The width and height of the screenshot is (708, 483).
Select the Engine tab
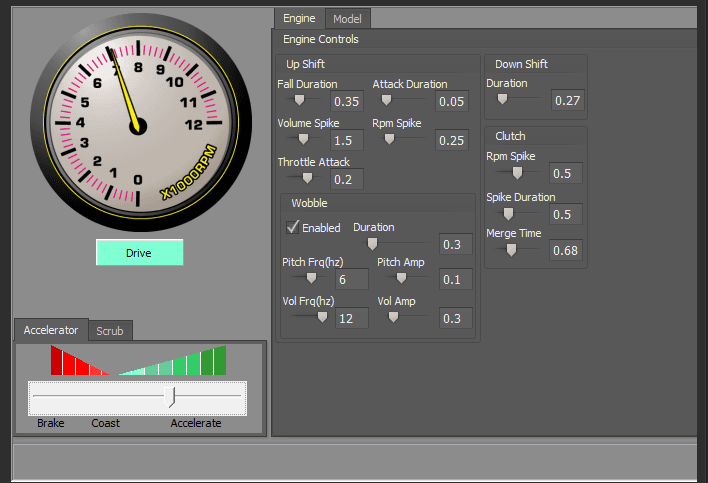pyautogui.click(x=299, y=18)
